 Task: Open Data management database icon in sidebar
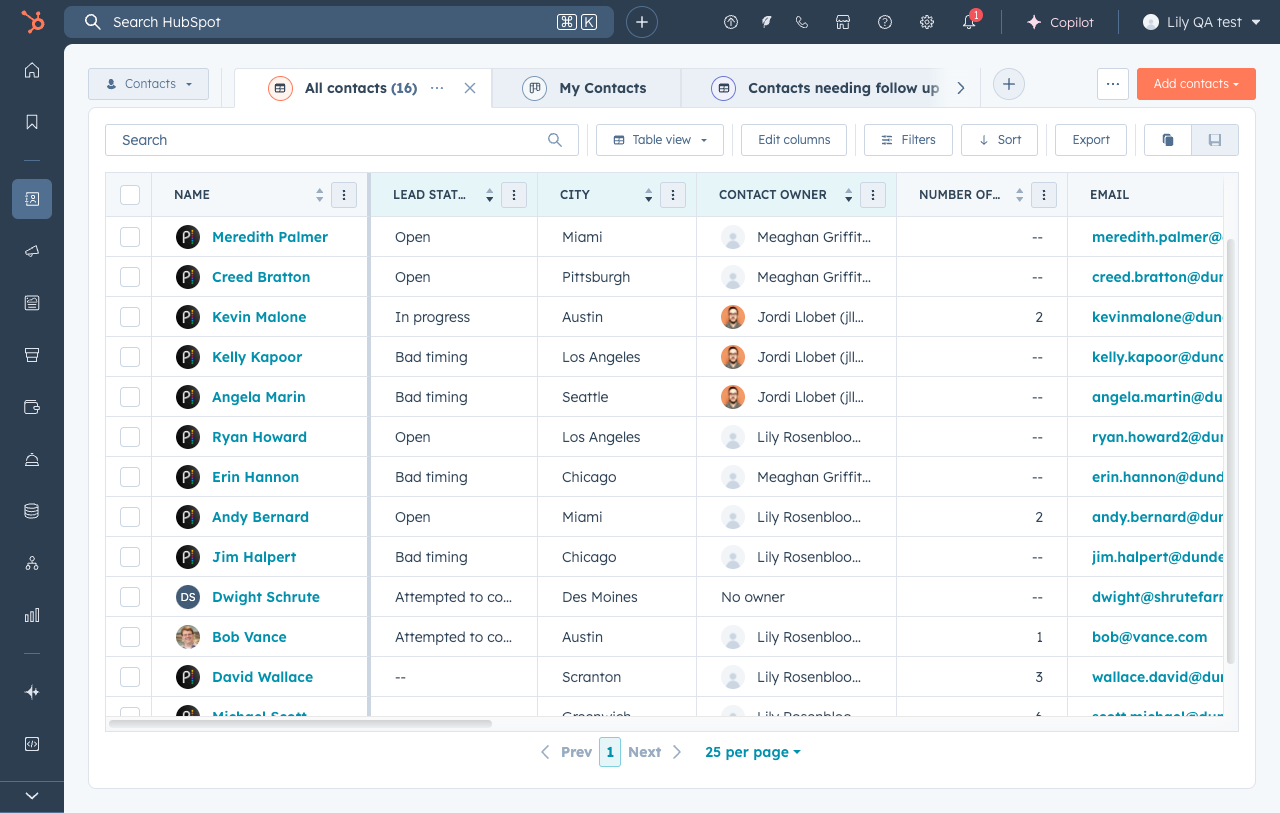click(x=32, y=511)
